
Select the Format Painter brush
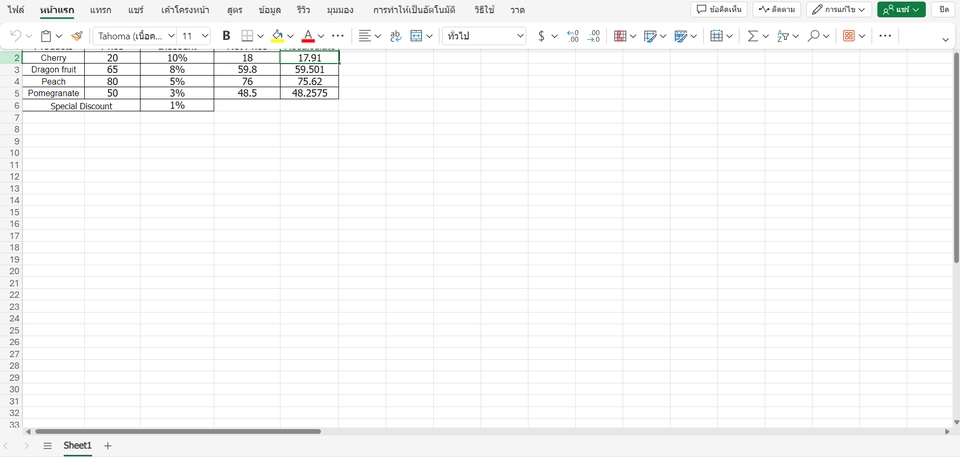point(77,36)
